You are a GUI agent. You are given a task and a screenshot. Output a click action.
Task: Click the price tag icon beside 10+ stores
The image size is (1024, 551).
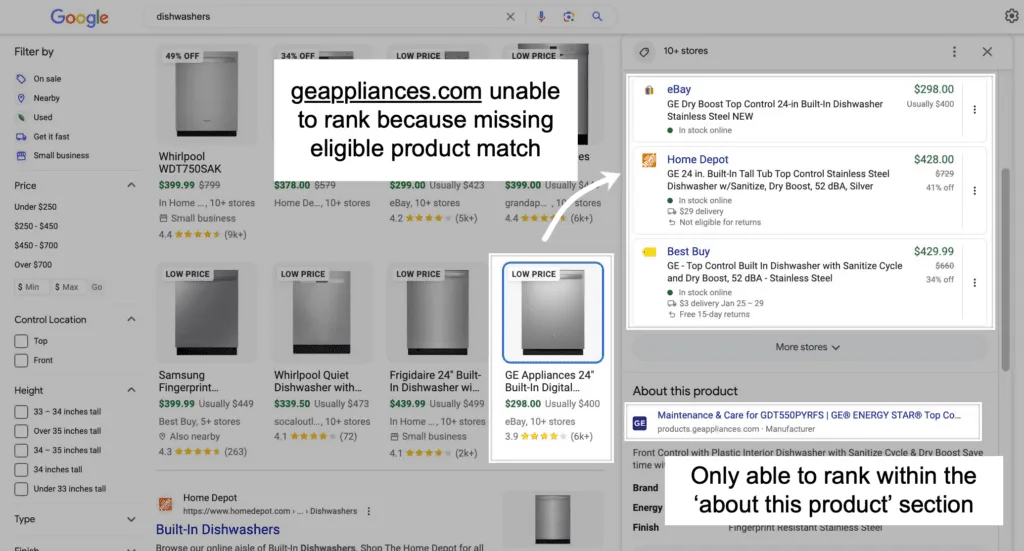644,52
